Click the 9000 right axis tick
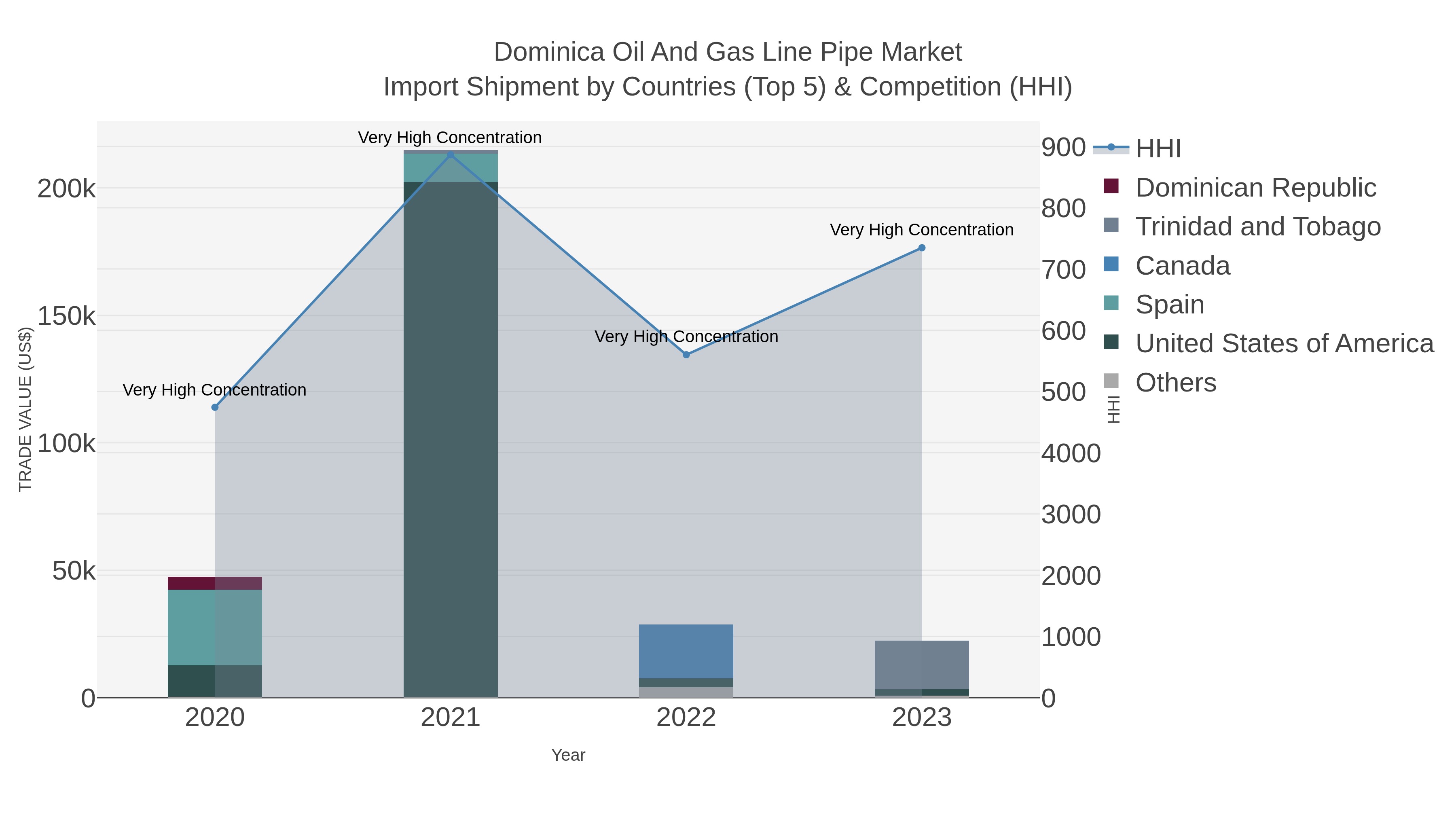The width and height of the screenshot is (1456, 819). click(x=1064, y=148)
